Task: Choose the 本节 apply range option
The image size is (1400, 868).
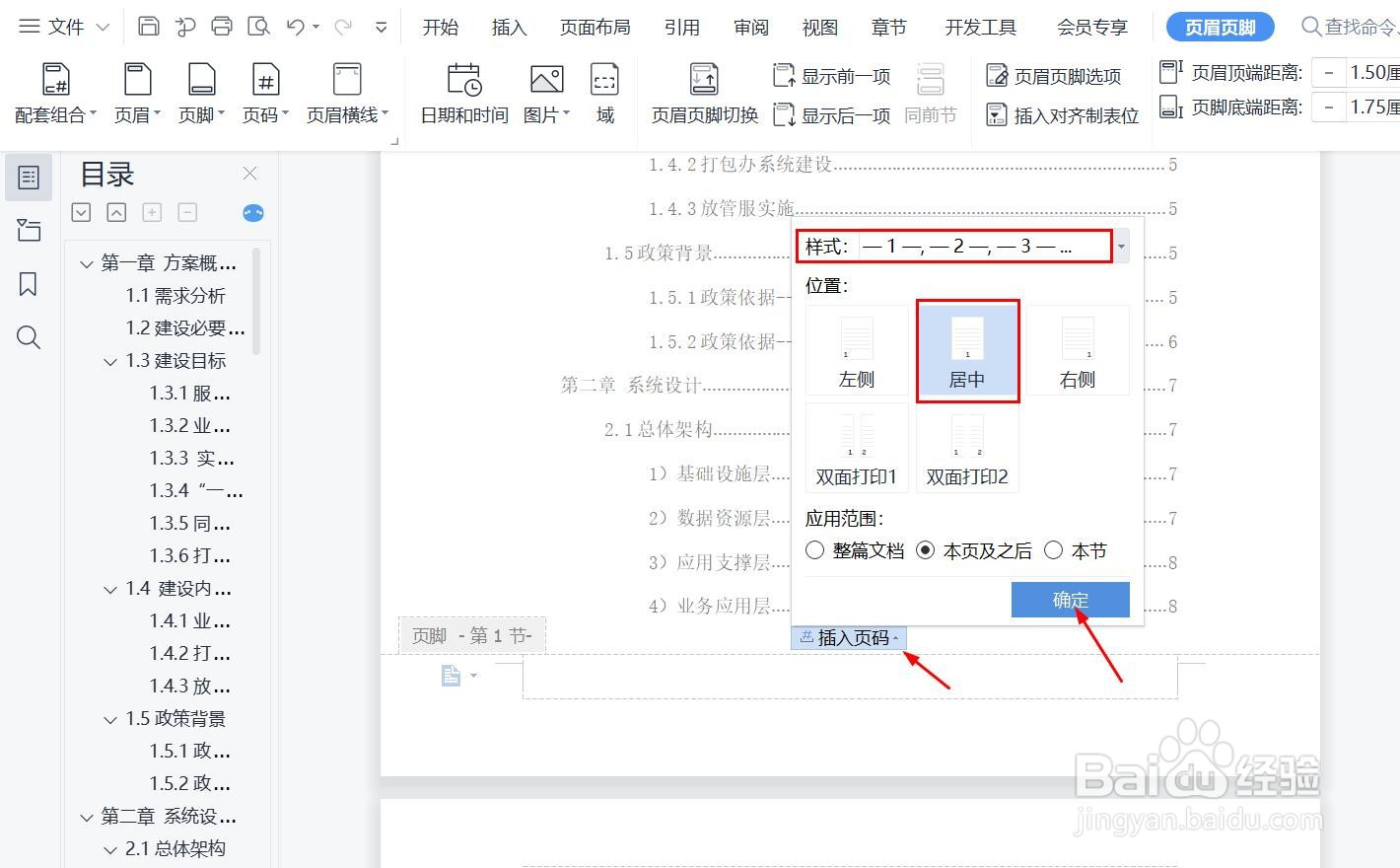Action: tap(1053, 549)
